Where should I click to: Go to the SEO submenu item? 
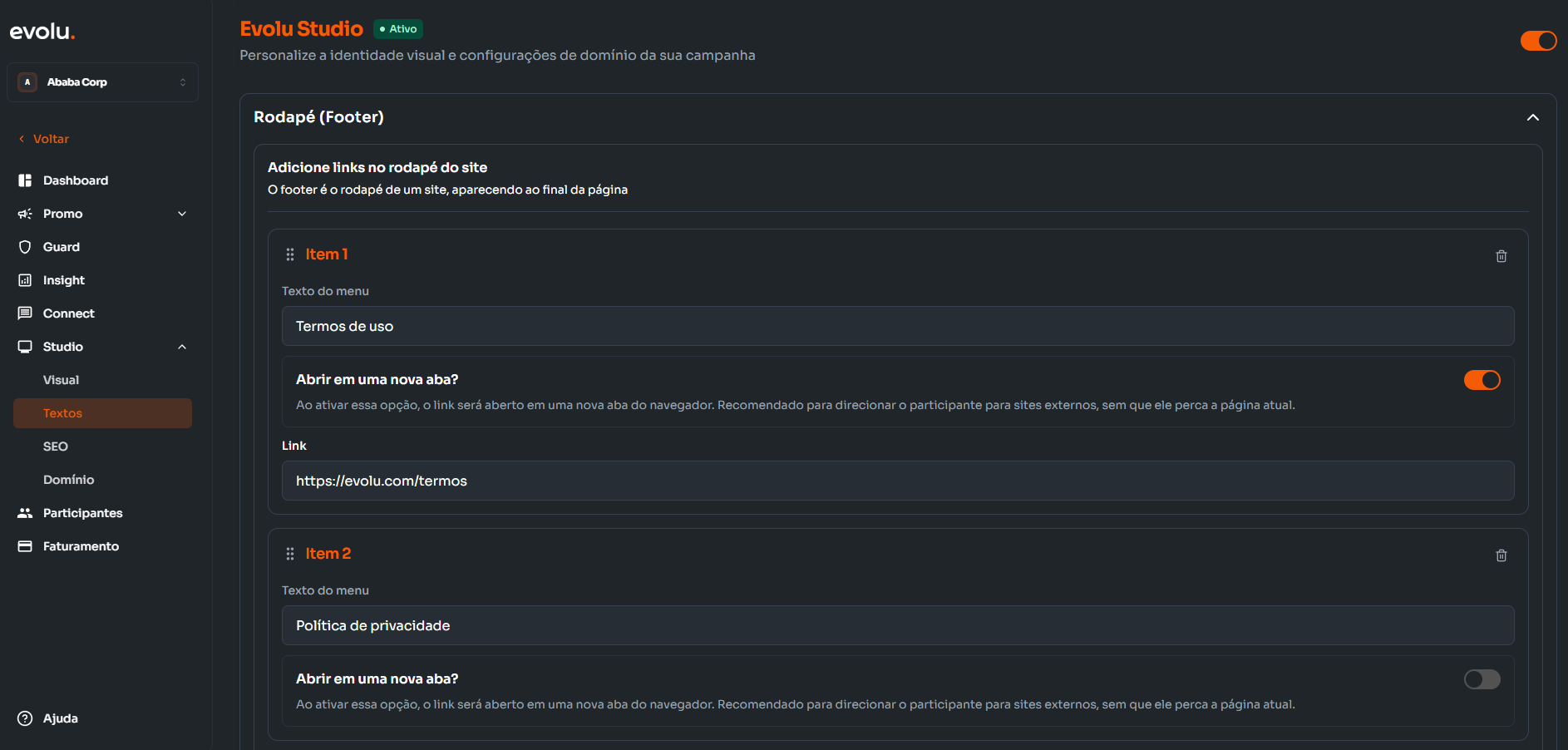[56, 447]
